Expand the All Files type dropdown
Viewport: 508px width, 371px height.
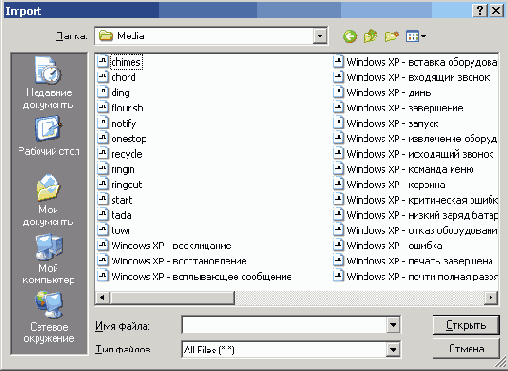393,349
